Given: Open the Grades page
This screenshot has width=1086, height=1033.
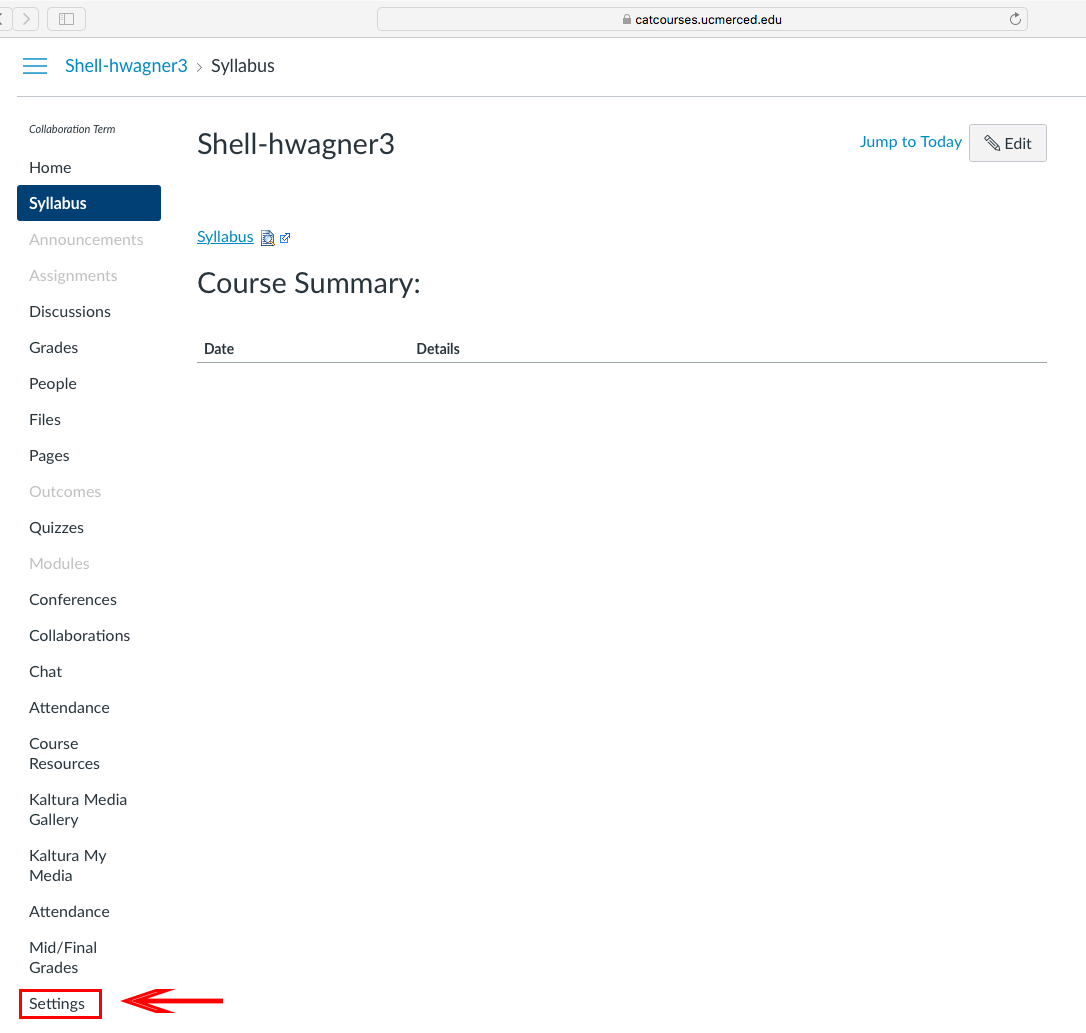Looking at the screenshot, I should tap(53, 347).
